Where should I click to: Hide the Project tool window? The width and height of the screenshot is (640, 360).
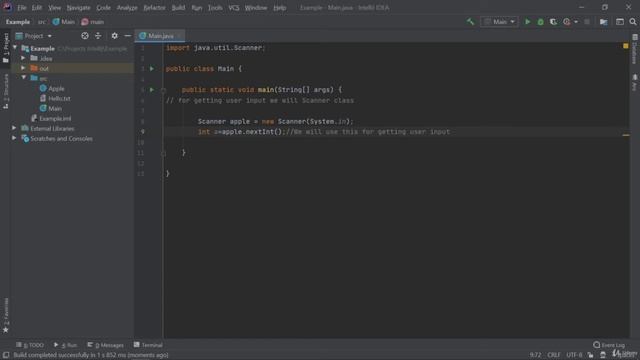[x=127, y=36]
